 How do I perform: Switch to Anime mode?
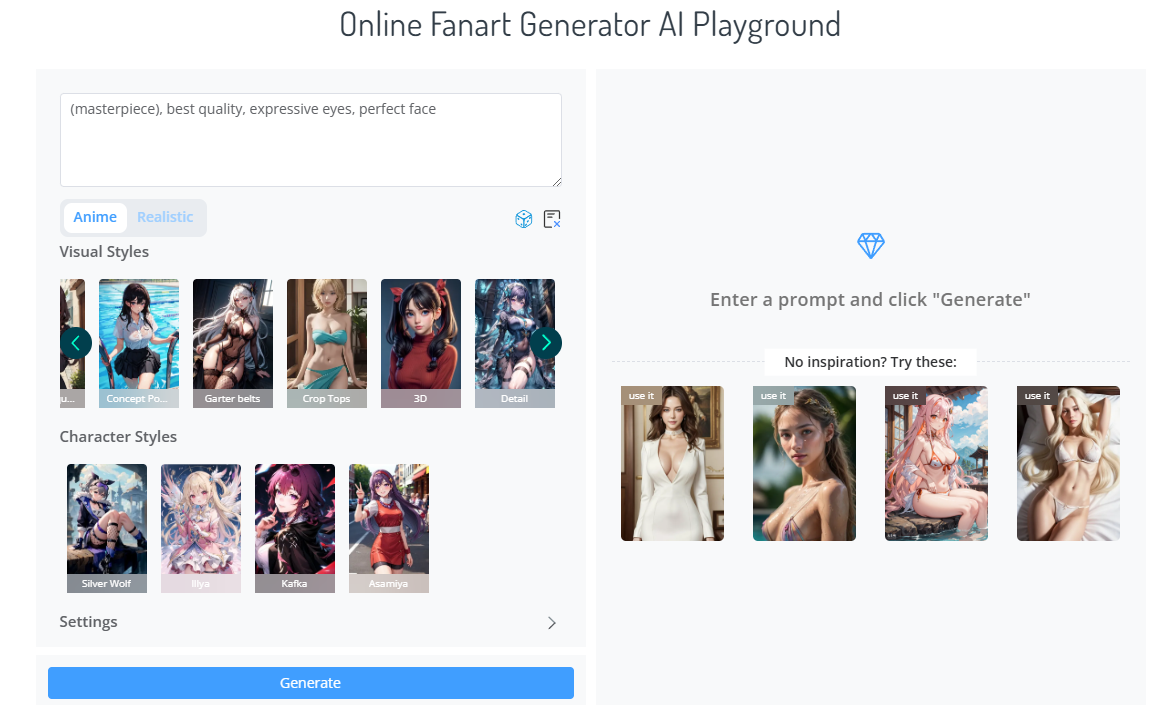point(94,217)
